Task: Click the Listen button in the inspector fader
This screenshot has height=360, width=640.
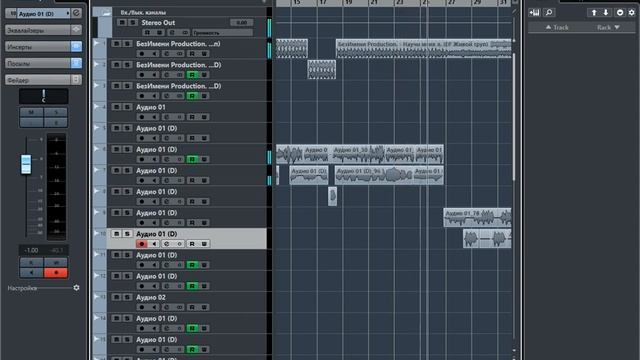Action: tap(31, 122)
